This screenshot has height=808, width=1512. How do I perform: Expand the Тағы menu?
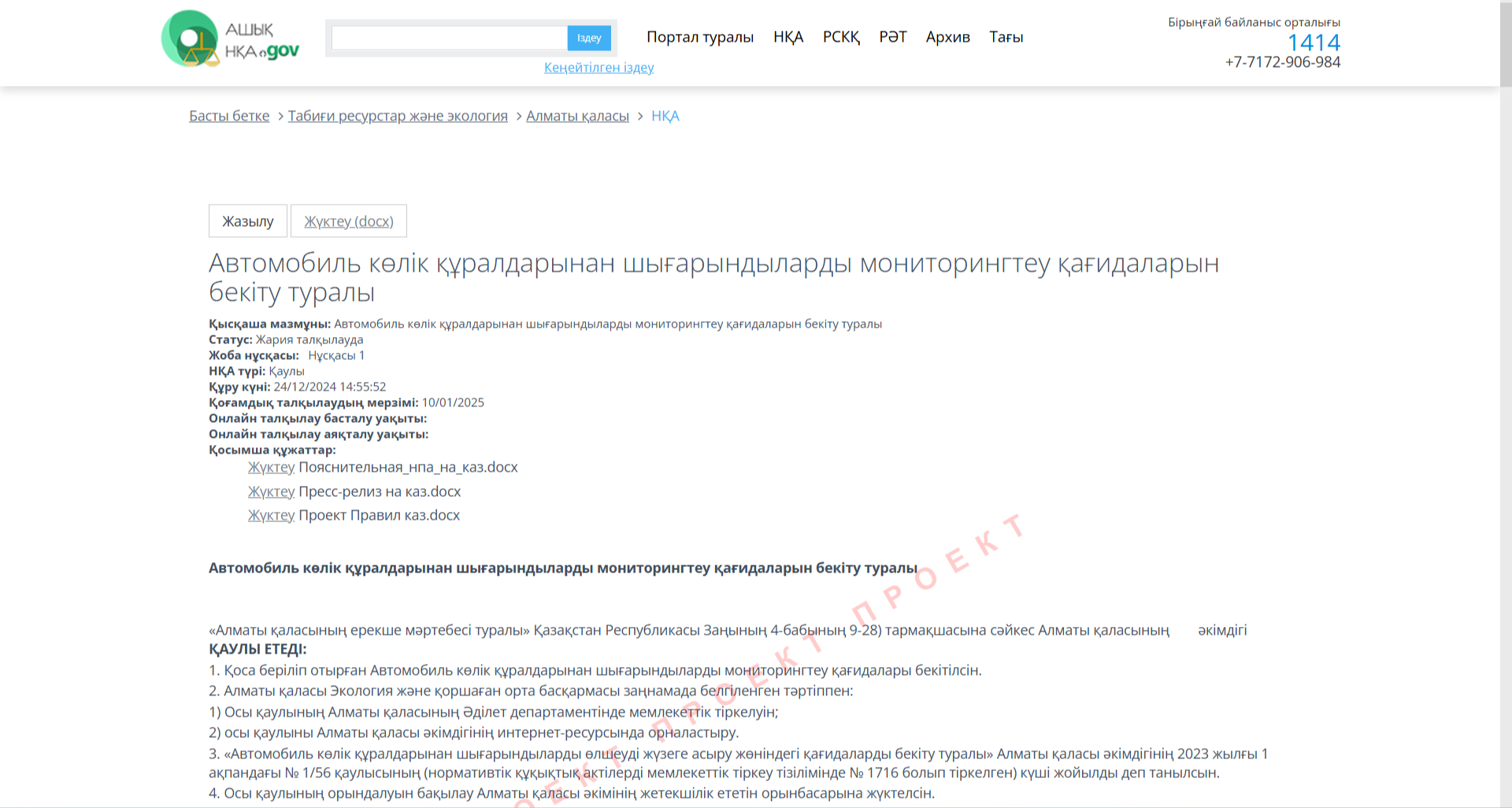(x=1006, y=37)
